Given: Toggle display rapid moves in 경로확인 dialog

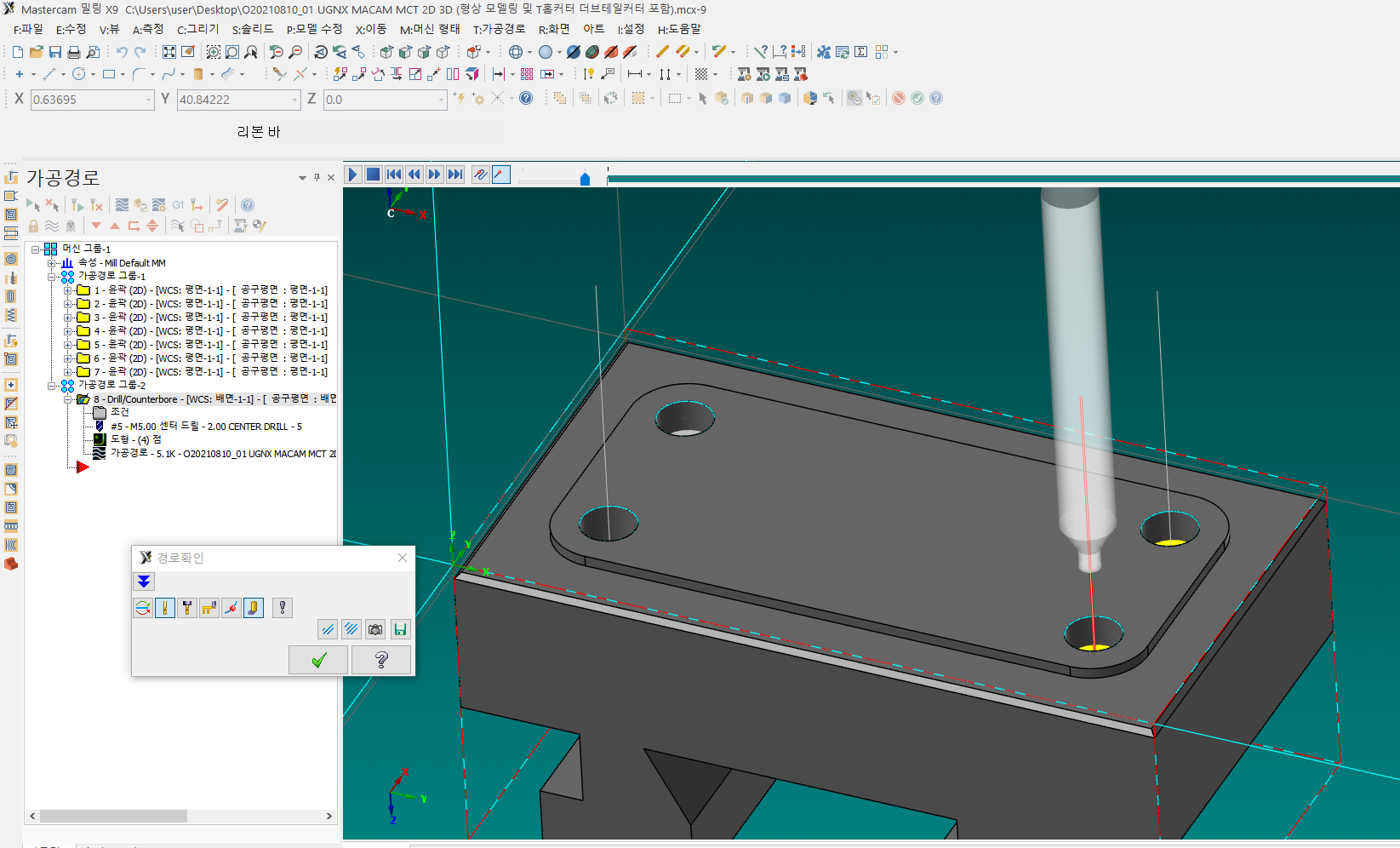Looking at the screenshot, I should coord(209,608).
